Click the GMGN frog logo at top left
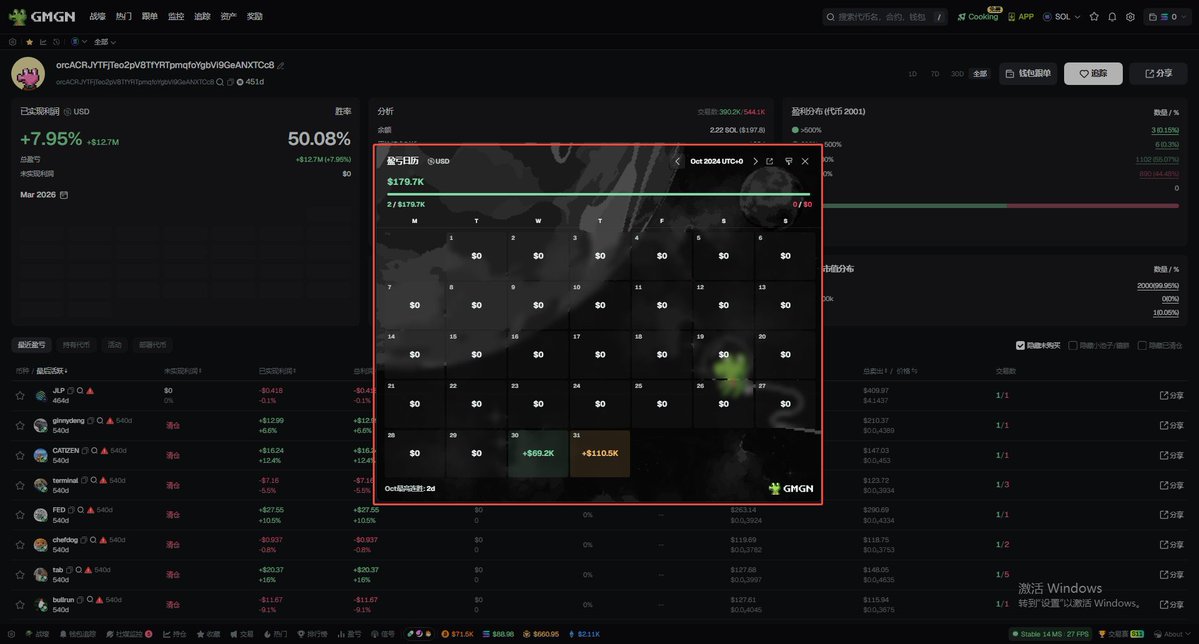This screenshot has width=1199, height=644. pos(41,16)
